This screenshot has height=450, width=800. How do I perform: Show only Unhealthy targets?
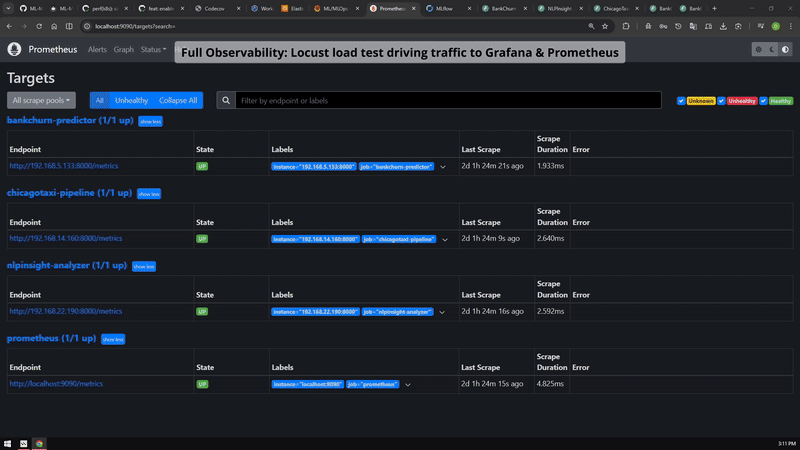[x=131, y=101]
